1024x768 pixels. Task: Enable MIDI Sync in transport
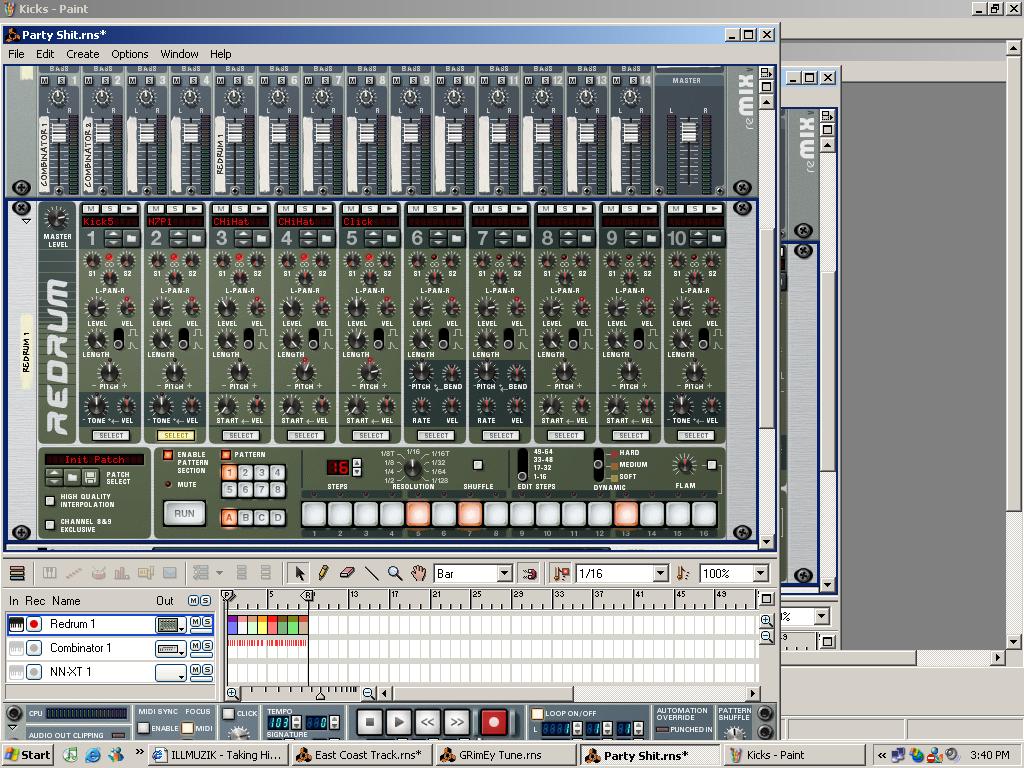tap(143, 728)
